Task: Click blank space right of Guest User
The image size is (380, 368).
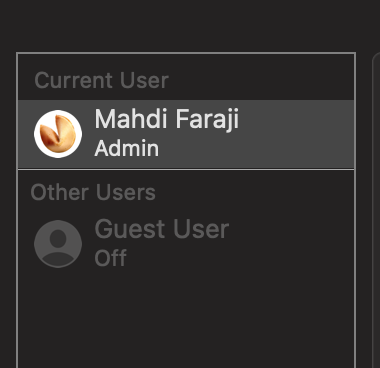Action: [290, 243]
